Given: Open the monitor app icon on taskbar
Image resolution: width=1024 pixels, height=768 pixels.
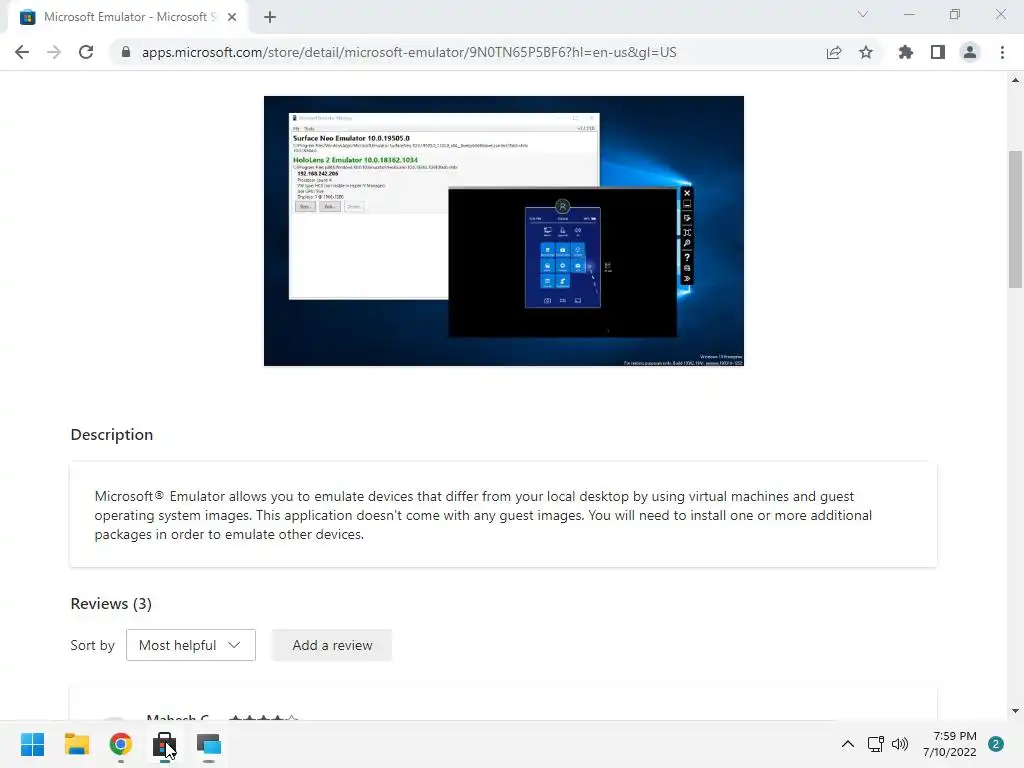Looking at the screenshot, I should [x=209, y=744].
